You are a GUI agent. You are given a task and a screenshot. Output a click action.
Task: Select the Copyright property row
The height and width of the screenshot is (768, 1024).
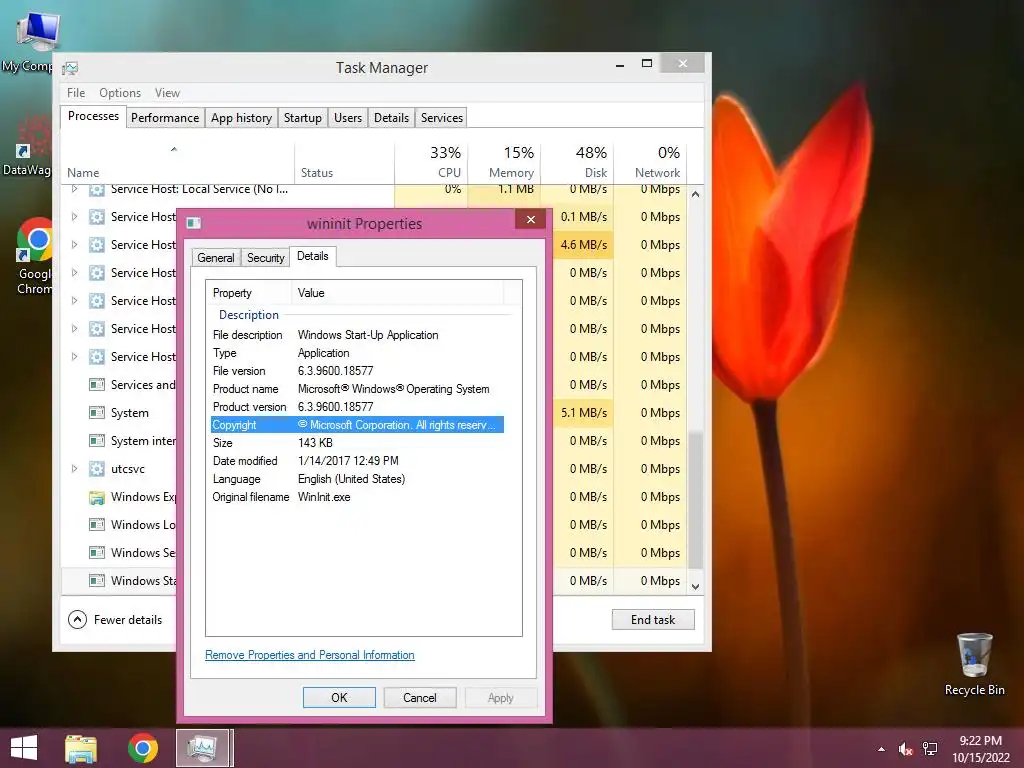[x=357, y=425]
